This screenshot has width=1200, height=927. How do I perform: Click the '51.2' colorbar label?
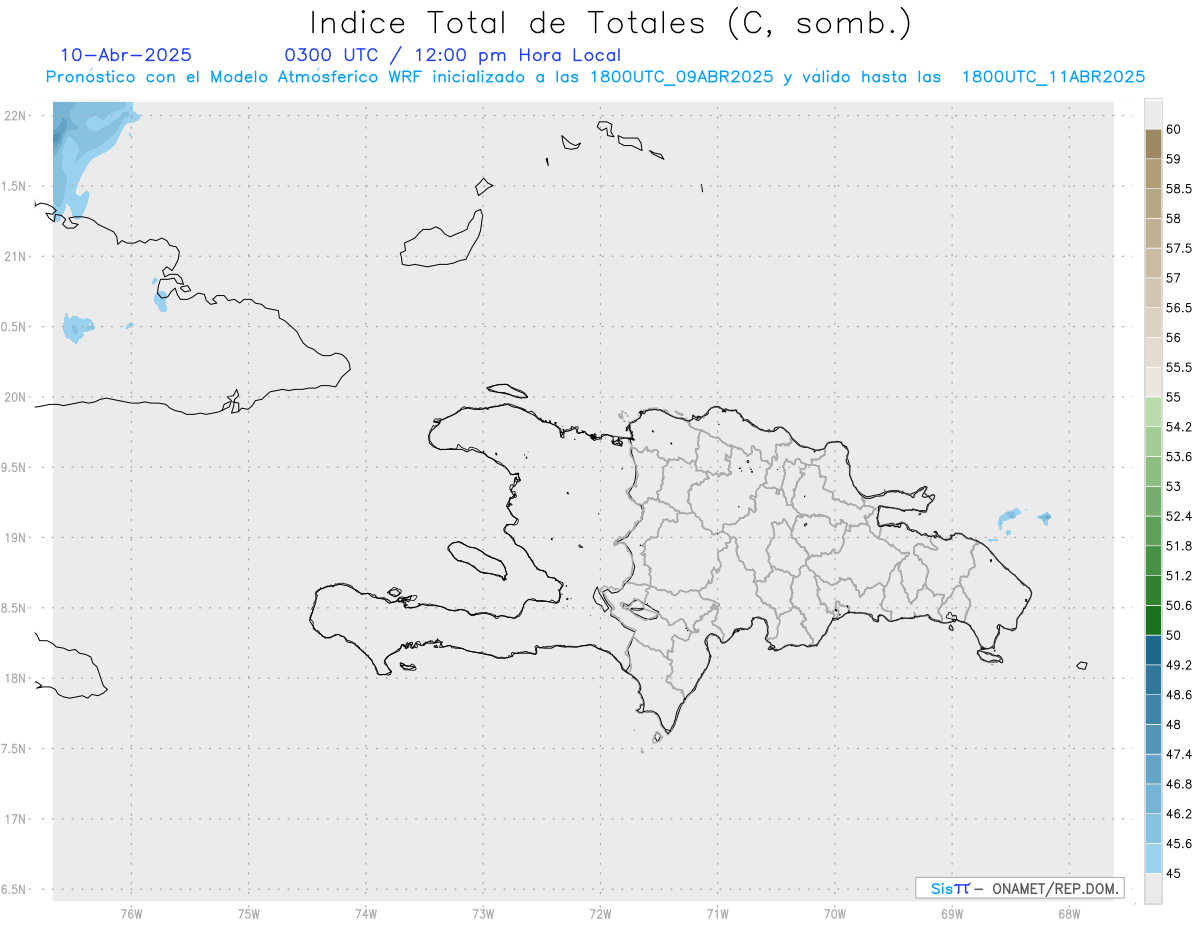(1178, 576)
